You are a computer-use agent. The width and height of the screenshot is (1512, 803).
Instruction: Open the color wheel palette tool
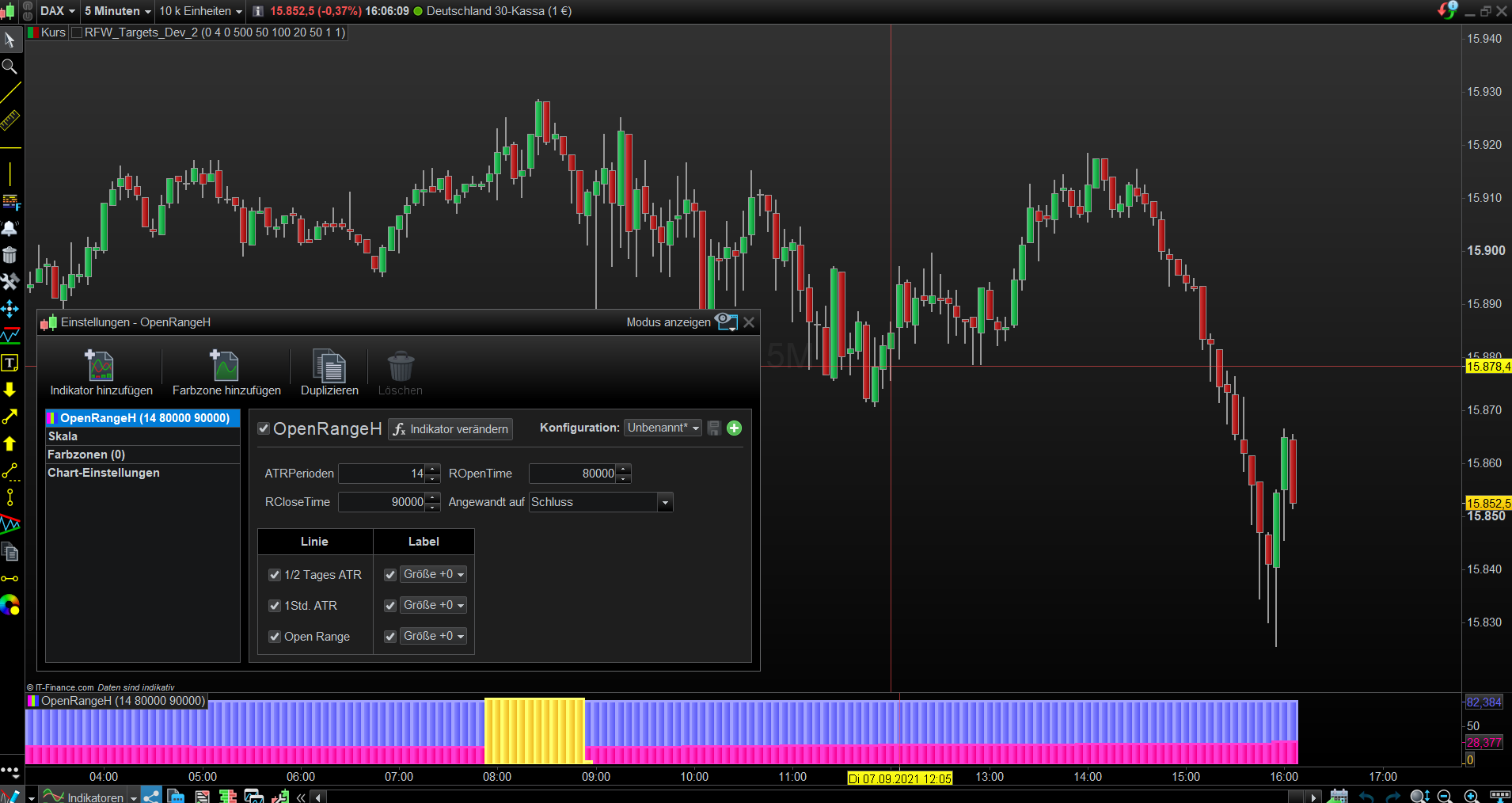click(x=9, y=605)
